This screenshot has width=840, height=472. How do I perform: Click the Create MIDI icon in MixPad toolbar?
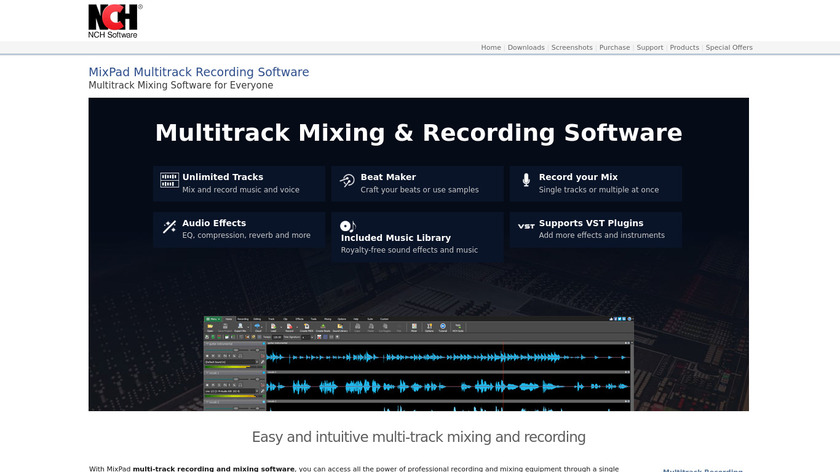click(x=306, y=327)
